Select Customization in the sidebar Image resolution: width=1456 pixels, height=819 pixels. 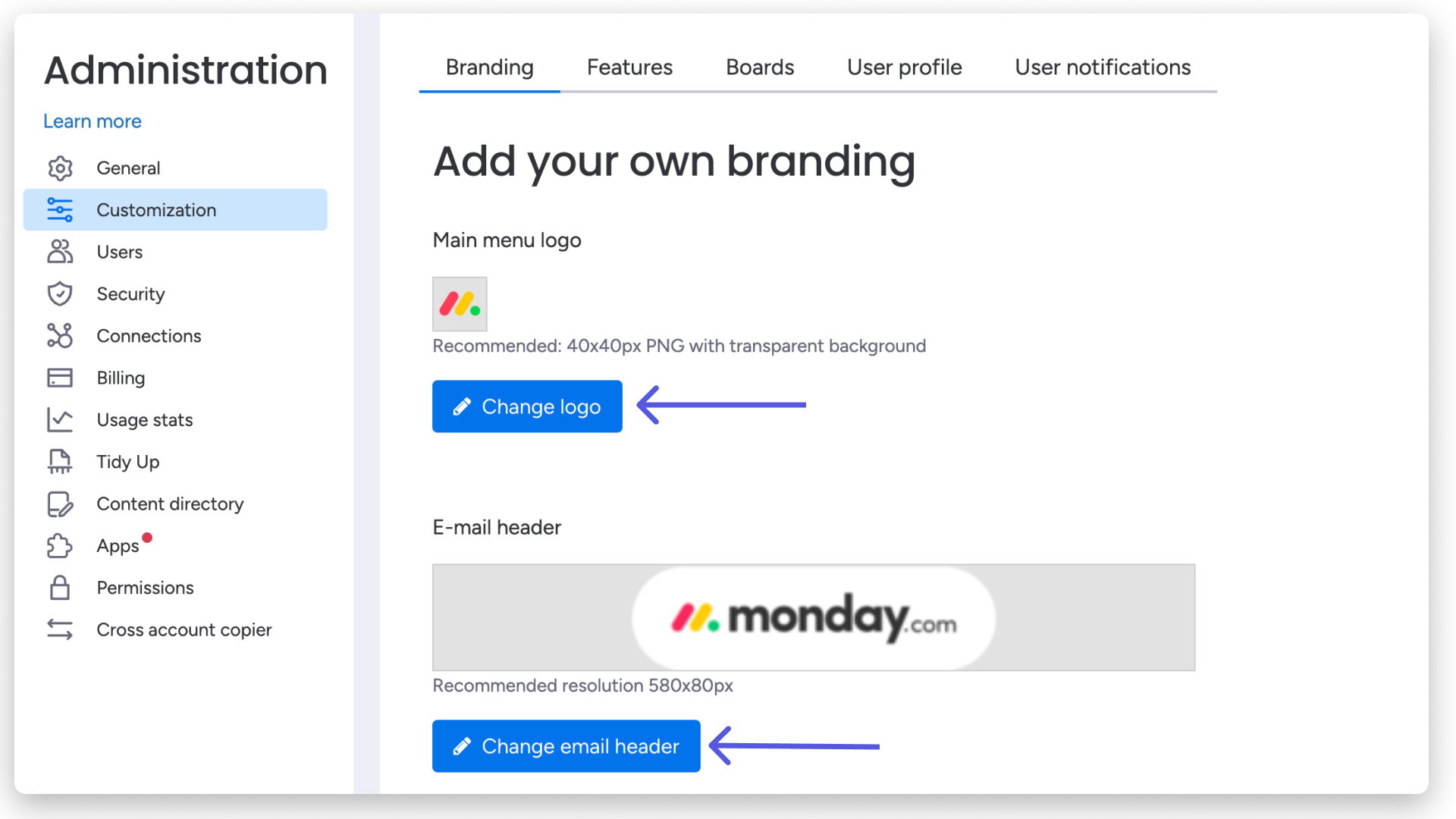tap(175, 210)
